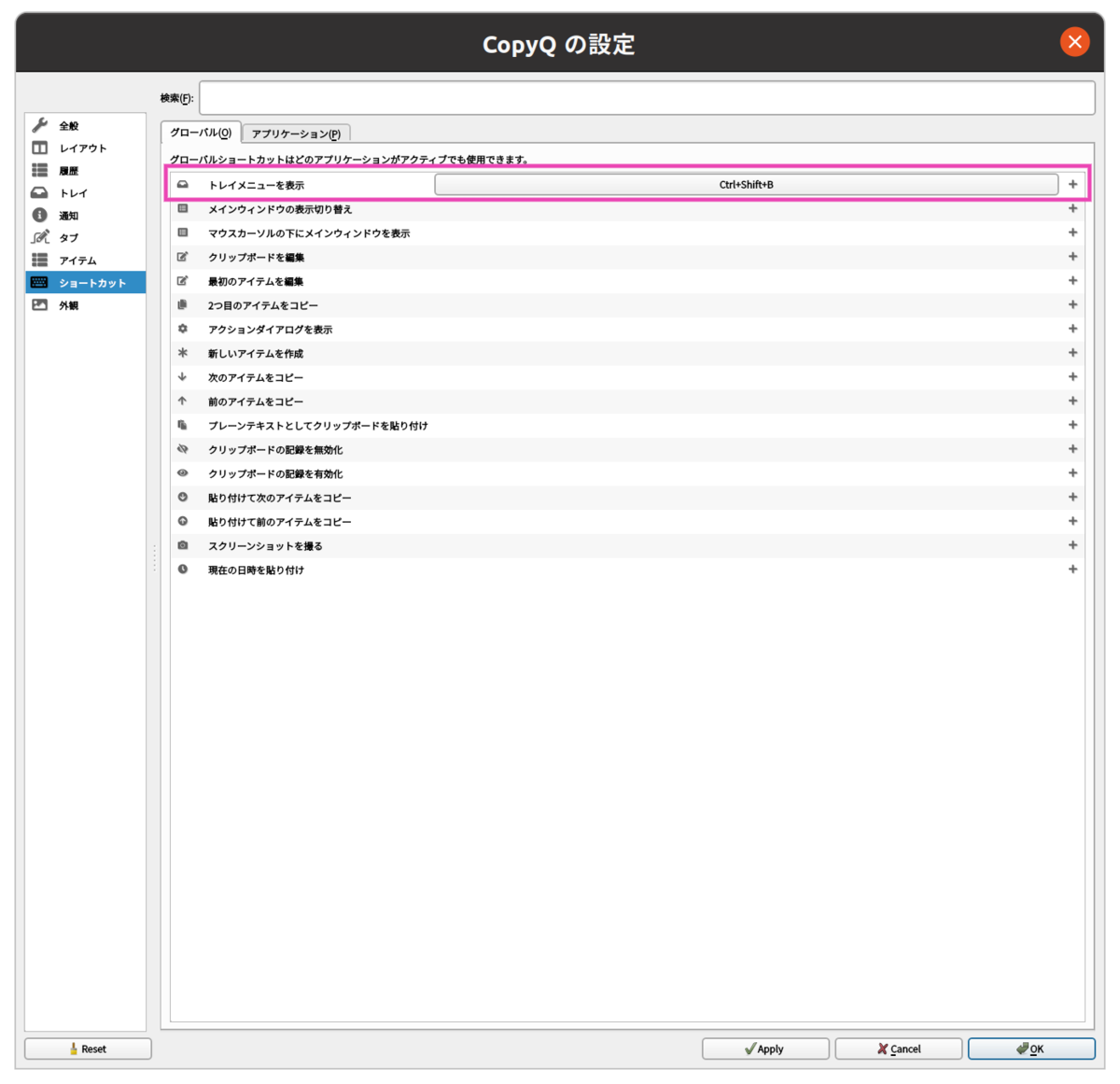1120x1084 pixels.
Task: Click the Cancel button
Action: pos(898,1049)
